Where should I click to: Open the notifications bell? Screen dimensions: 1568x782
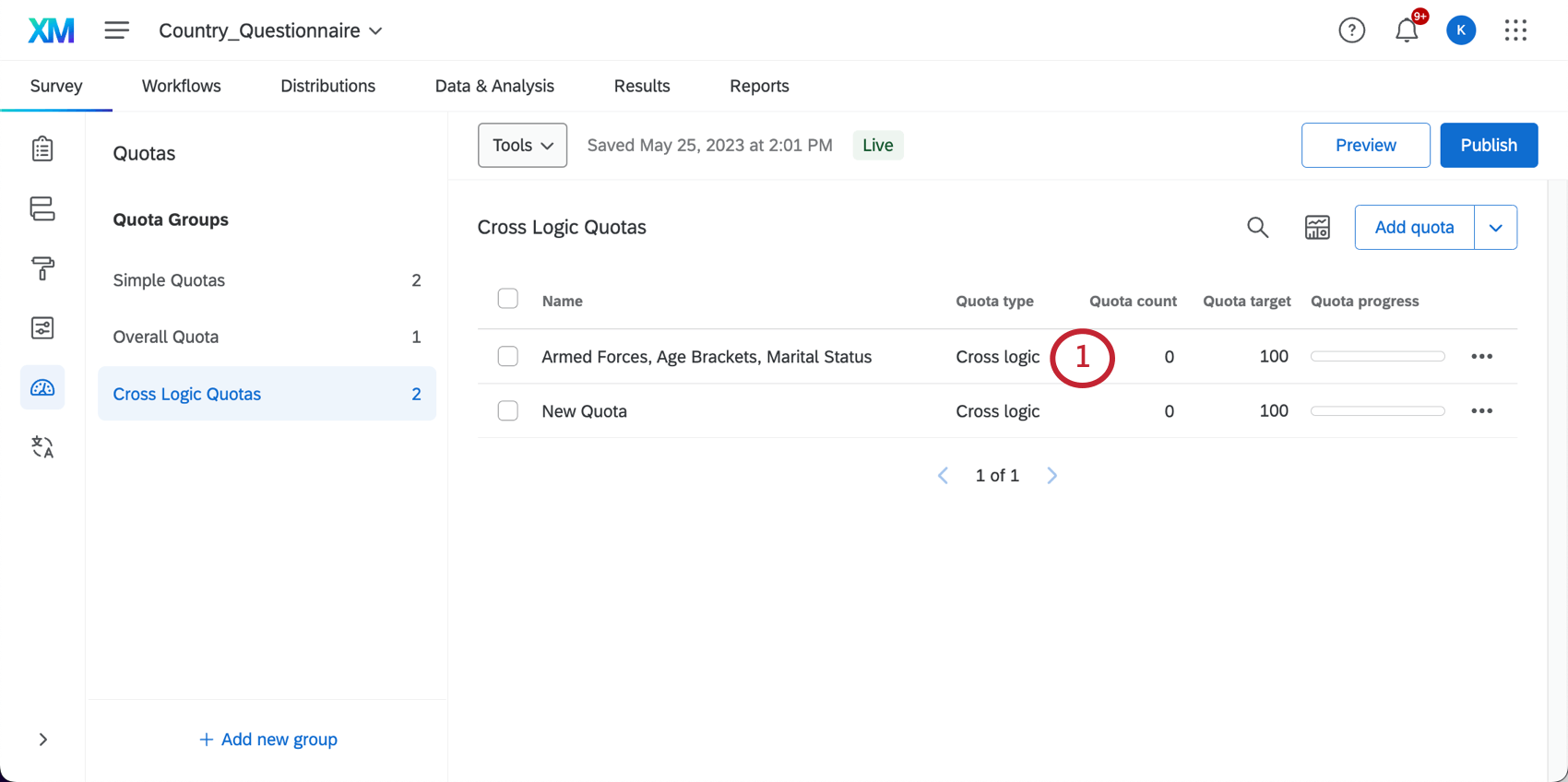pos(1406,30)
